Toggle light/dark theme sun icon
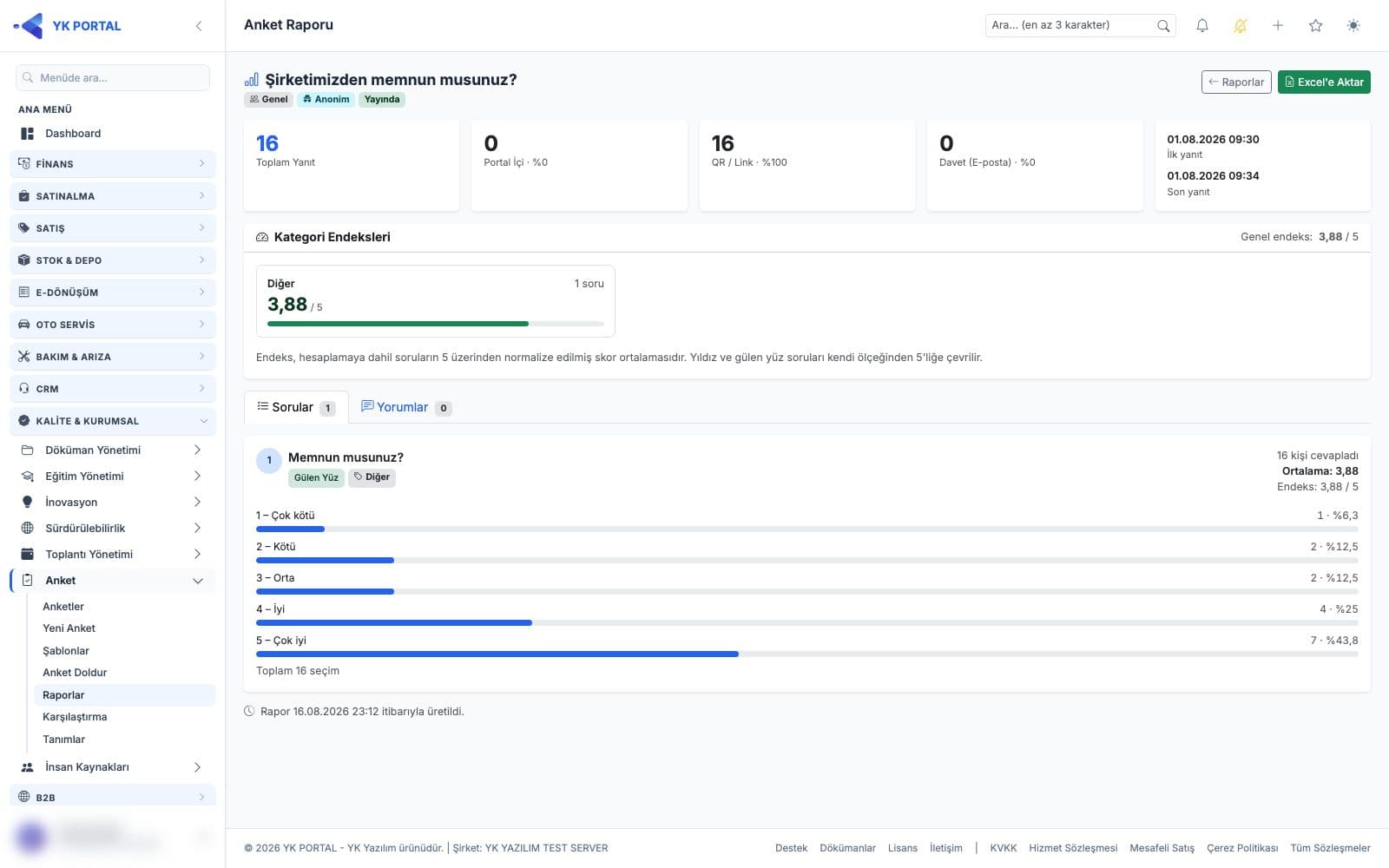 (x=1353, y=26)
